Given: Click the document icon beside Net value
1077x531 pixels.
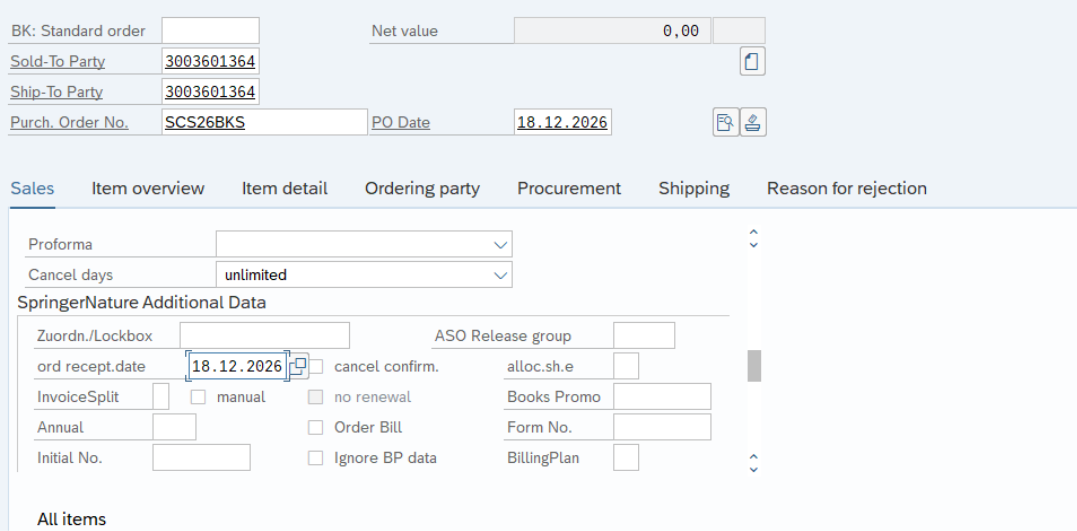Looking at the screenshot, I should (753, 61).
